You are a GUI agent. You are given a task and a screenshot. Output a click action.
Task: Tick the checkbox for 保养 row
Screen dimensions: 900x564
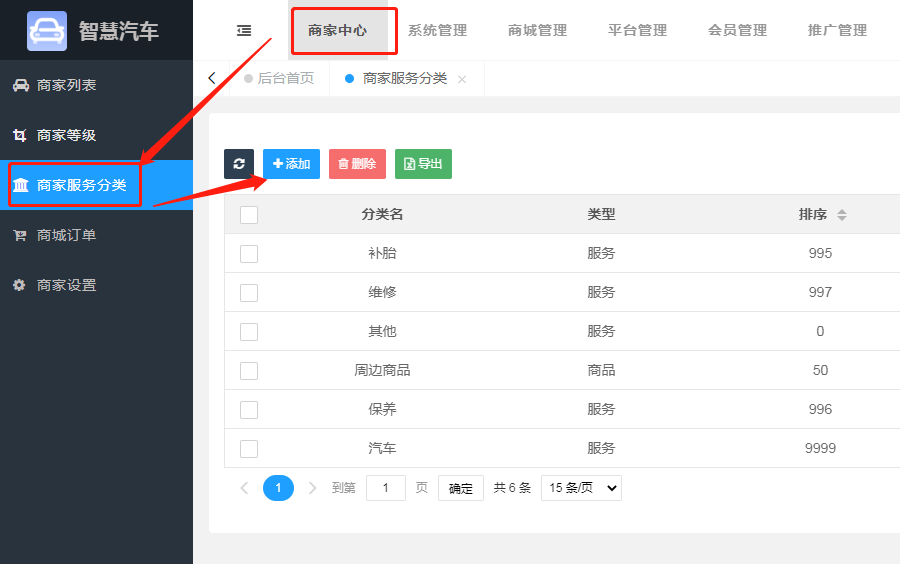pos(249,410)
